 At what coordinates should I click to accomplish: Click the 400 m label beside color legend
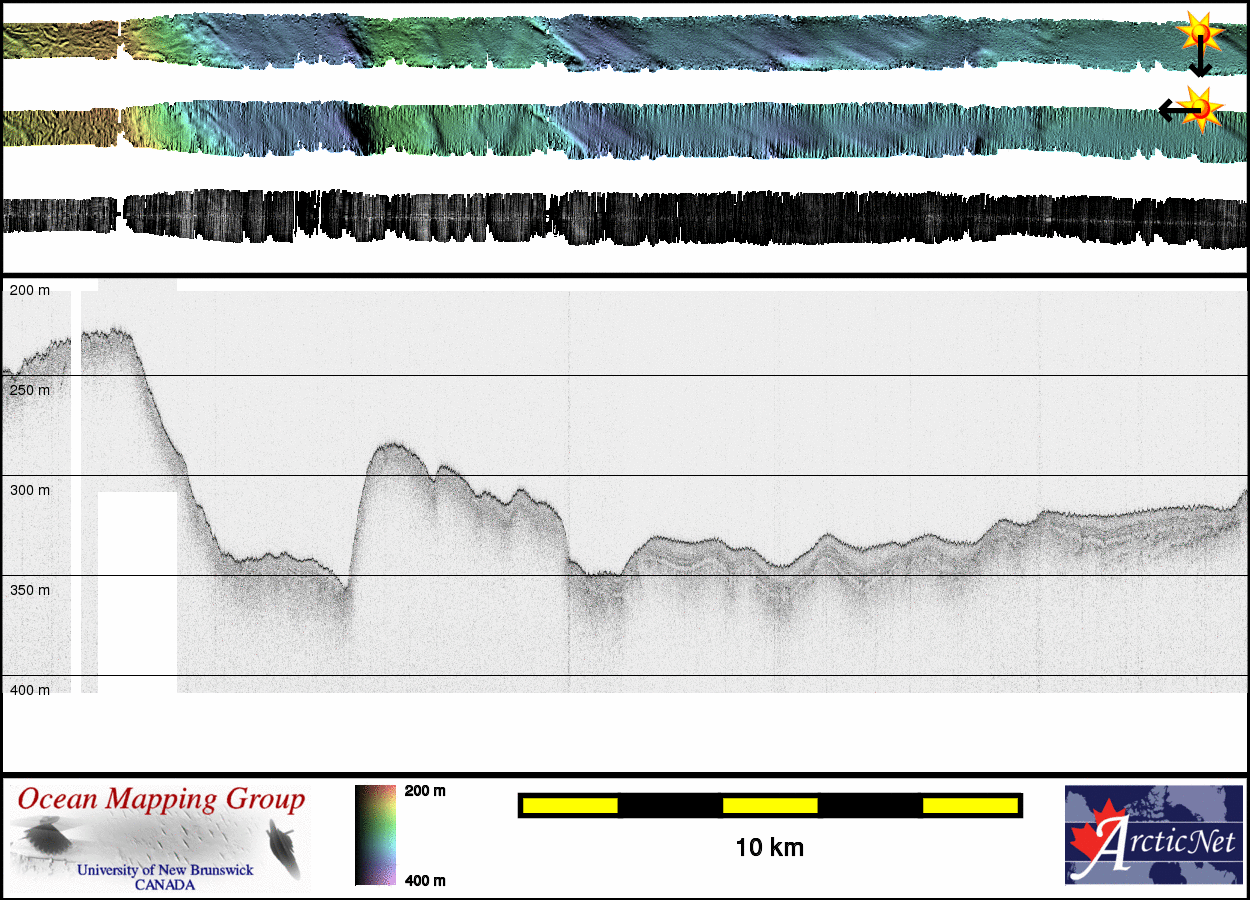tap(425, 880)
